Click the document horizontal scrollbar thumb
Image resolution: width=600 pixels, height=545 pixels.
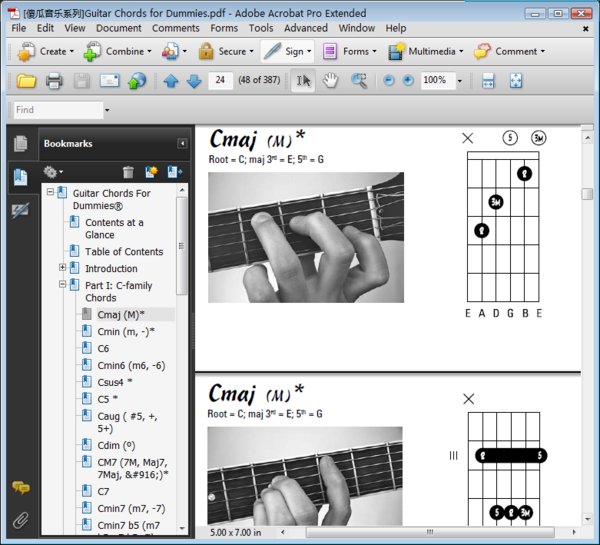[430, 532]
